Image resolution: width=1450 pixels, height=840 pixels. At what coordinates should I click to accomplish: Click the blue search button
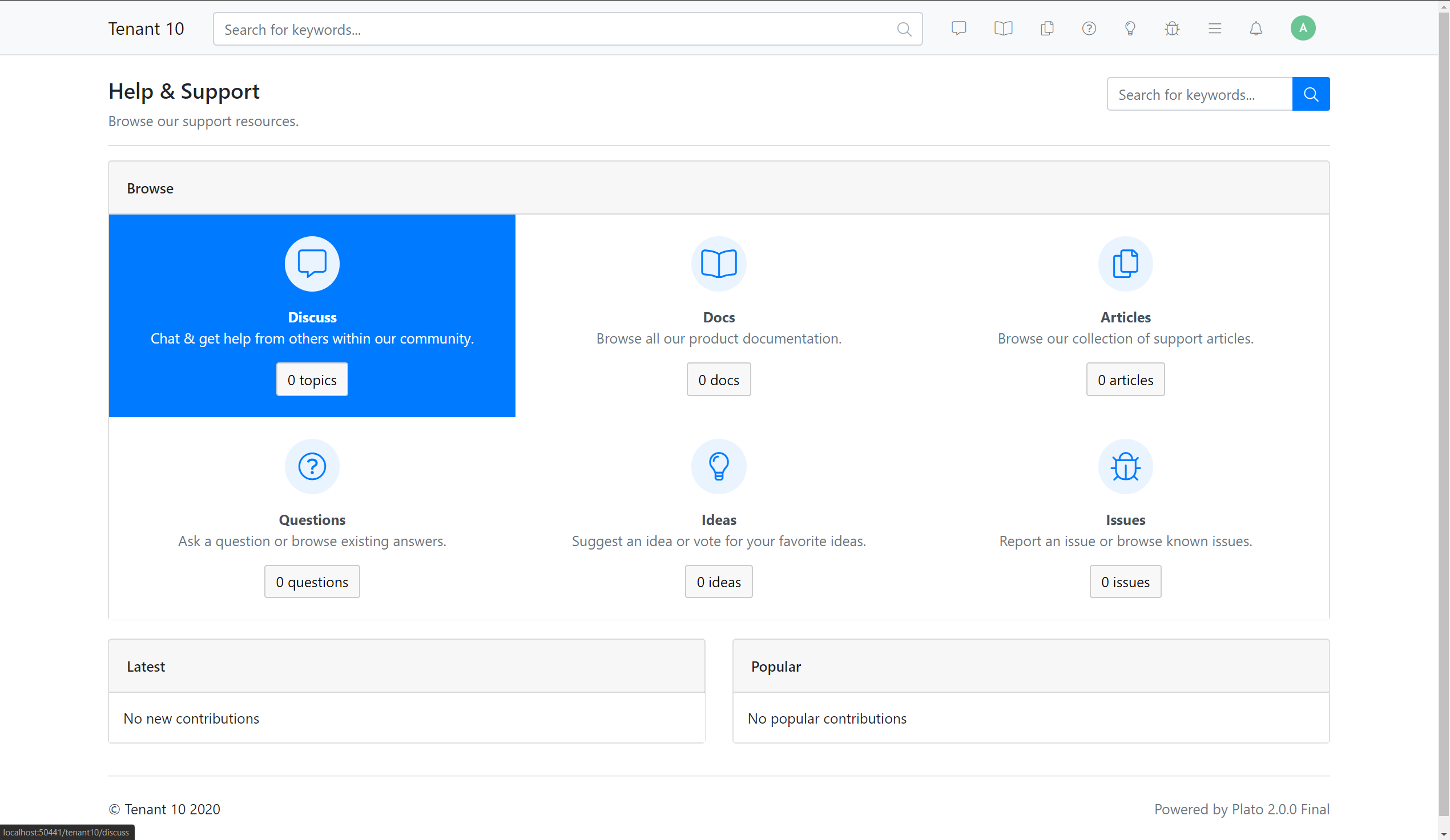click(x=1311, y=94)
